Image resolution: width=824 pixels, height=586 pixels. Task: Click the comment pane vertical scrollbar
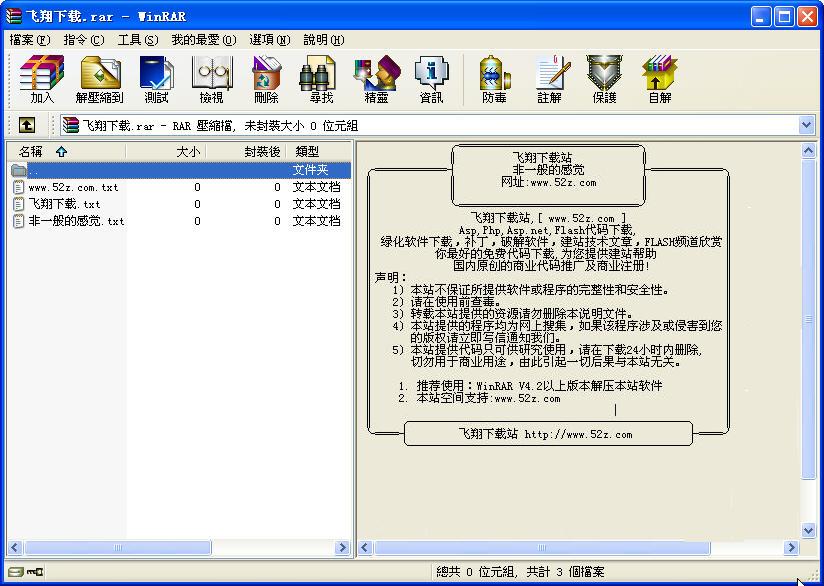click(x=808, y=340)
